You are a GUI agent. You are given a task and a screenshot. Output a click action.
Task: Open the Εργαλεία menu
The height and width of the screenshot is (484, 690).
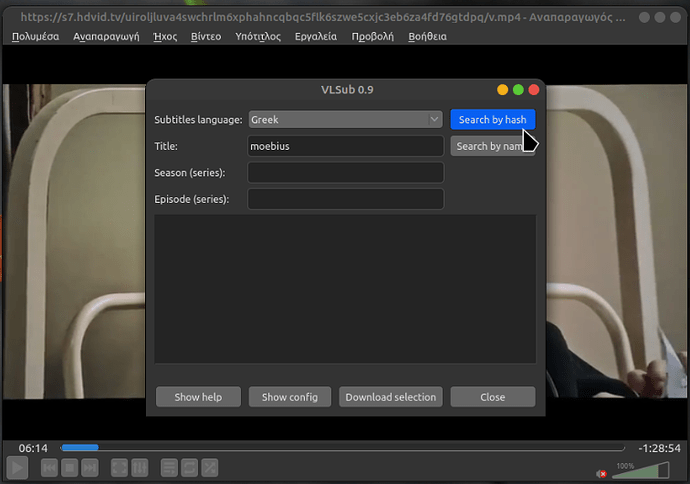click(x=315, y=36)
